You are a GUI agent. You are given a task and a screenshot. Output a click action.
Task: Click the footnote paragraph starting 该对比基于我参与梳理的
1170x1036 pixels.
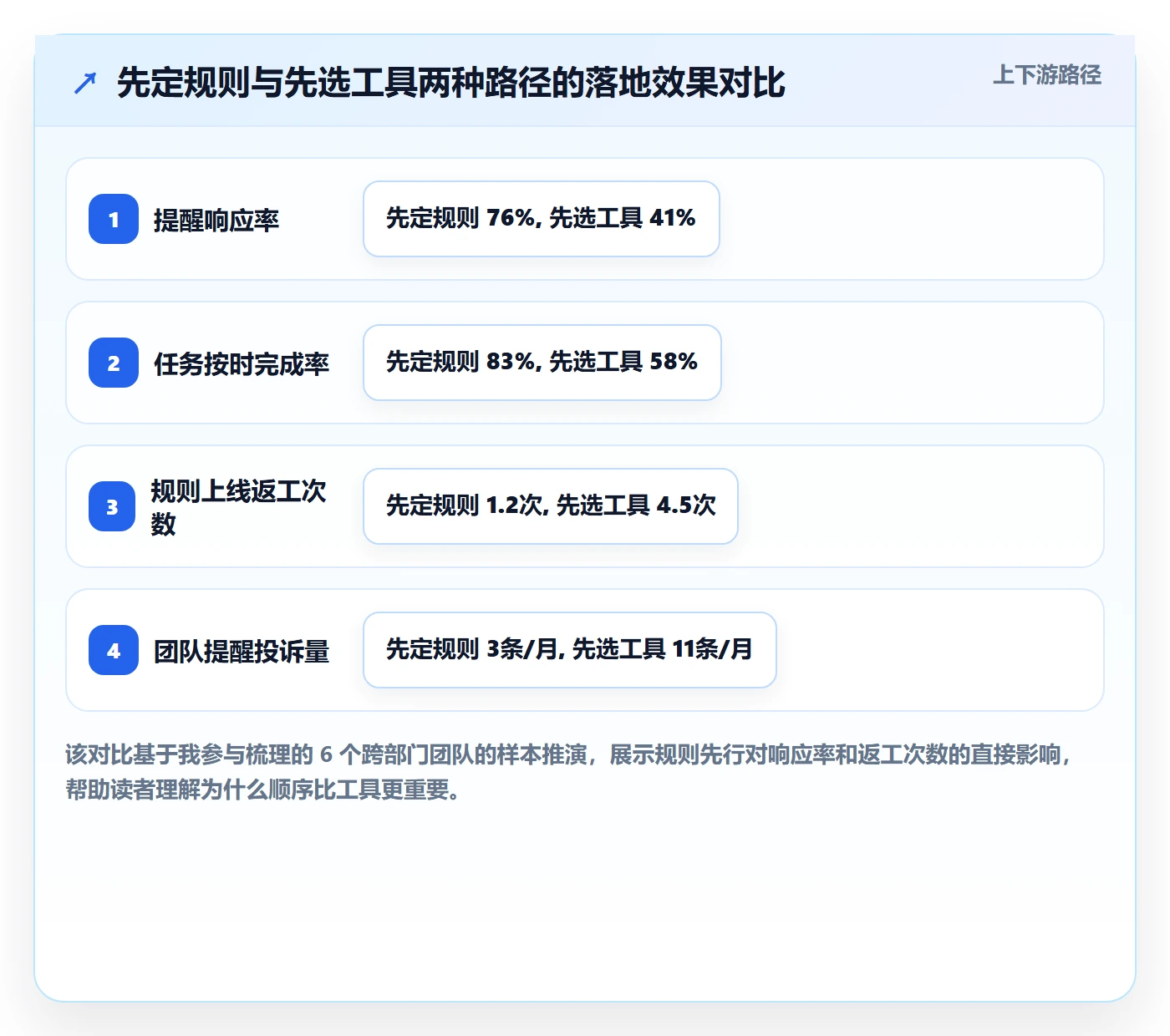tap(568, 772)
